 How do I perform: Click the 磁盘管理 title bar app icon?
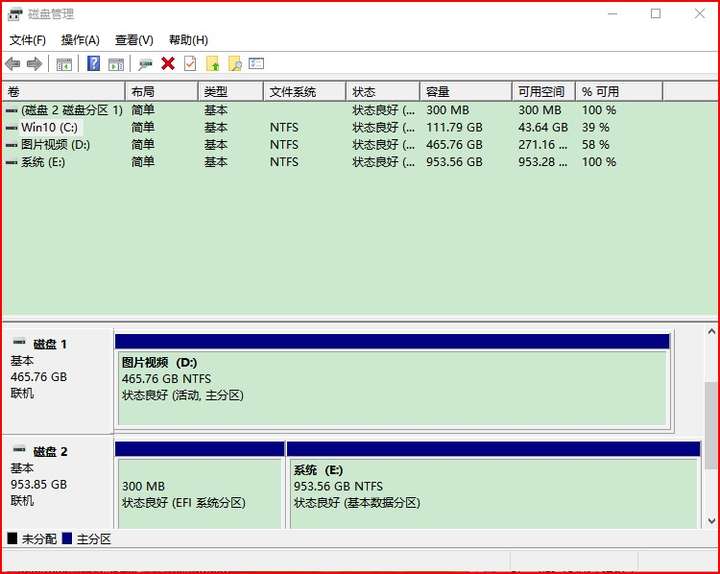point(14,14)
